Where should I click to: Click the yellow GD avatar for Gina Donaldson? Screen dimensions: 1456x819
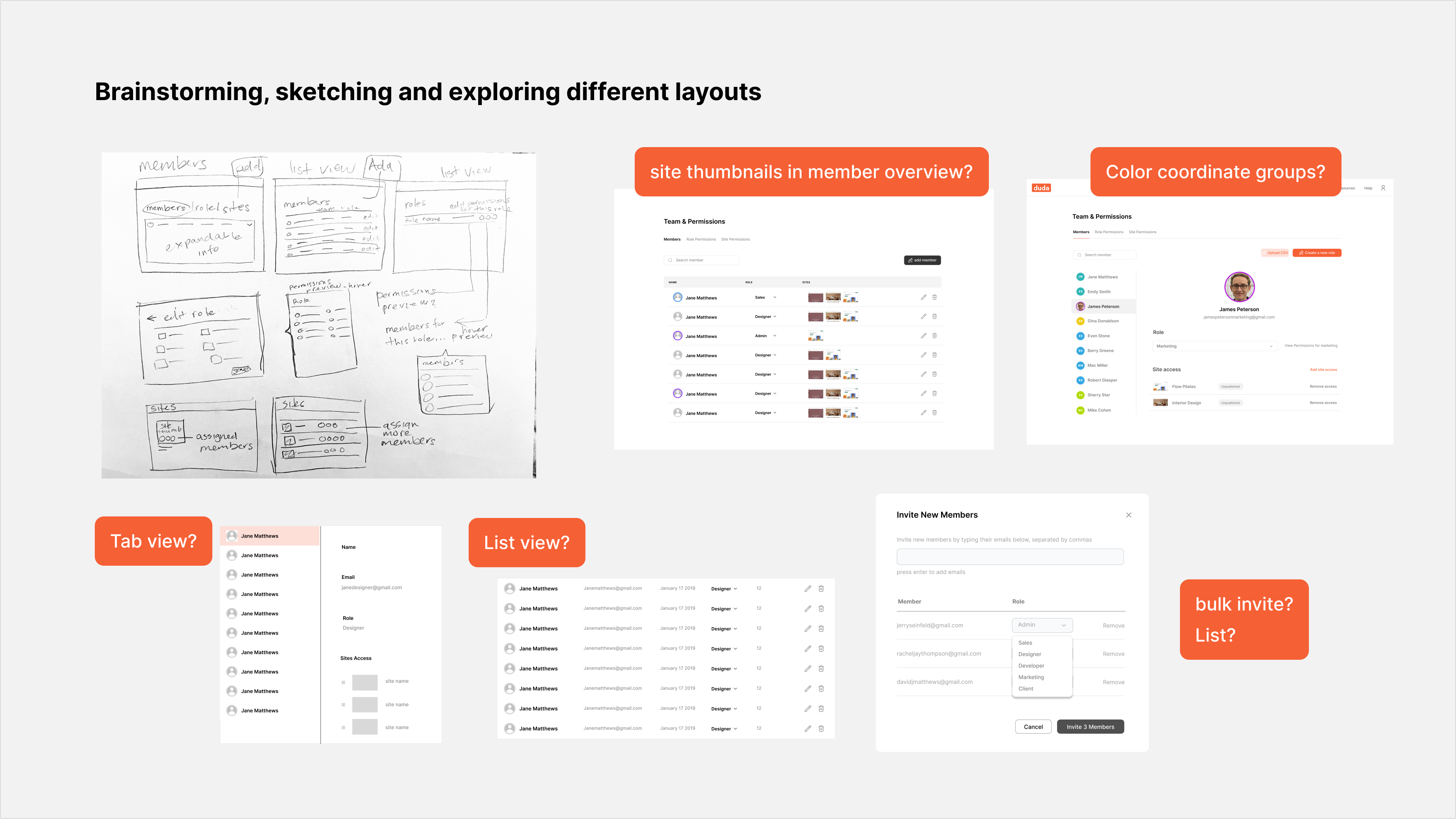pyautogui.click(x=1080, y=321)
